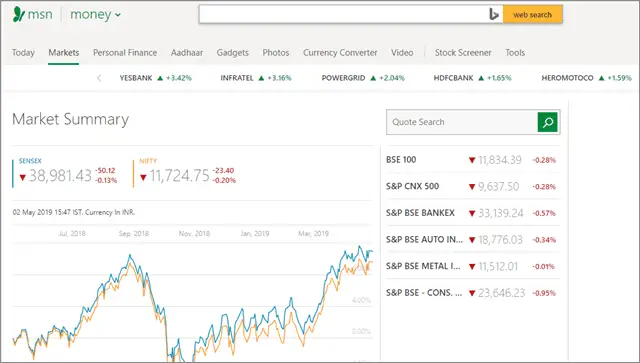
Task: Click into the top web search box
Action: [343, 14]
